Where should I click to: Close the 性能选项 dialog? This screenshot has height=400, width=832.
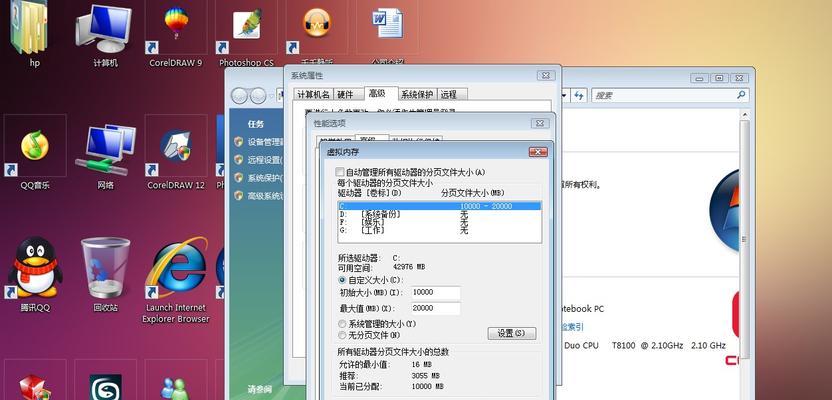(x=540, y=123)
